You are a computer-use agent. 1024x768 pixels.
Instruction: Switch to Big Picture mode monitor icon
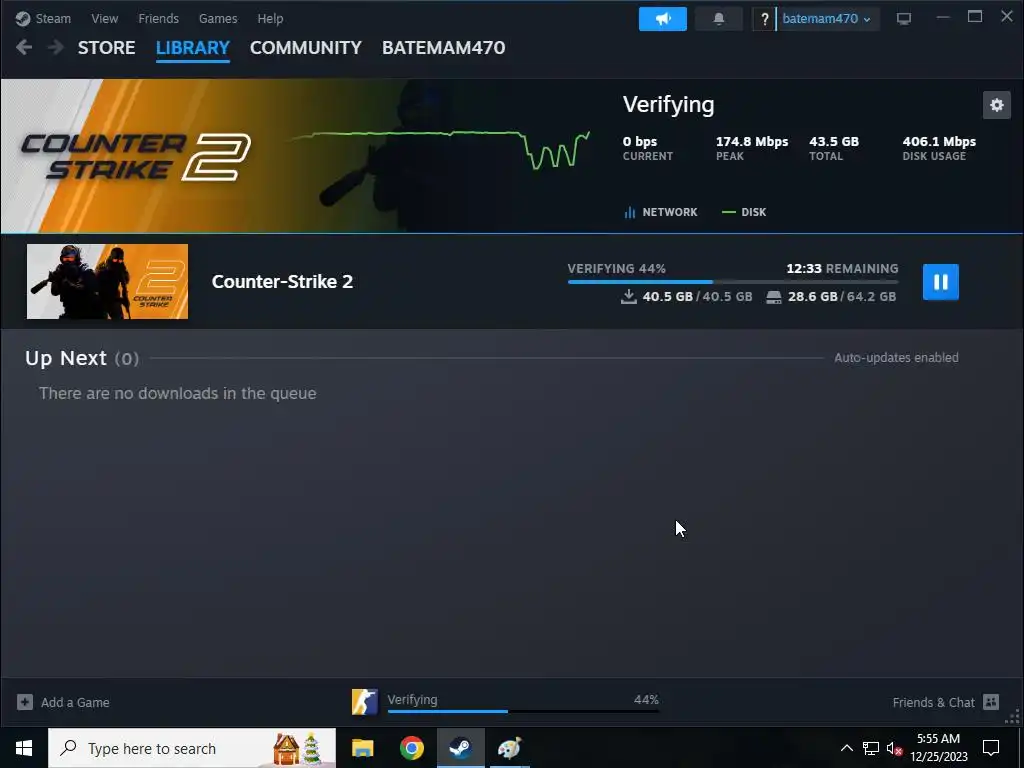pyautogui.click(x=904, y=19)
